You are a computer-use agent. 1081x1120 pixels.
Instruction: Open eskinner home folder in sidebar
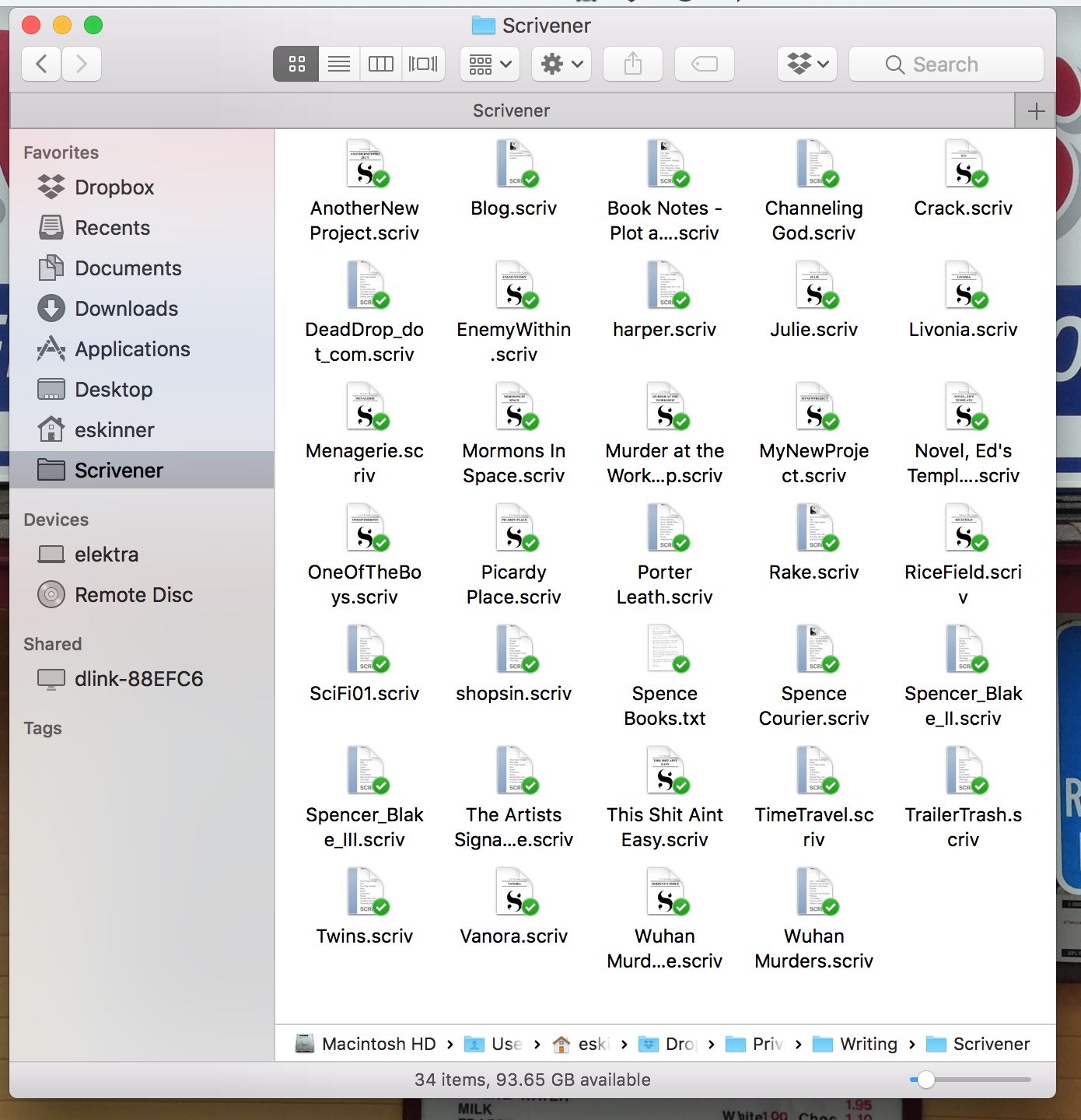coord(142,430)
